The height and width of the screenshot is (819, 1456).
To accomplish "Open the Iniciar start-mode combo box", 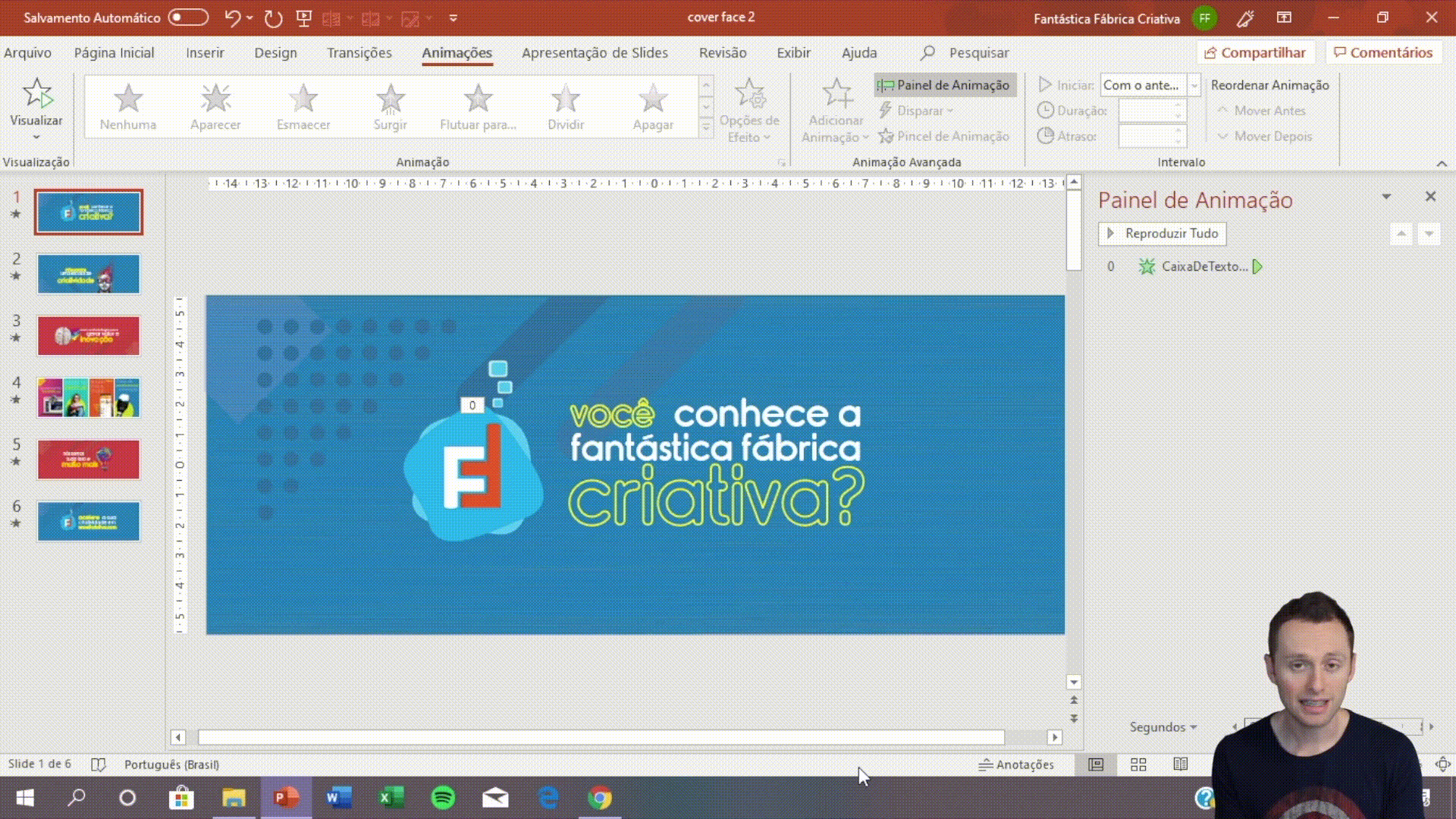I will [1150, 85].
